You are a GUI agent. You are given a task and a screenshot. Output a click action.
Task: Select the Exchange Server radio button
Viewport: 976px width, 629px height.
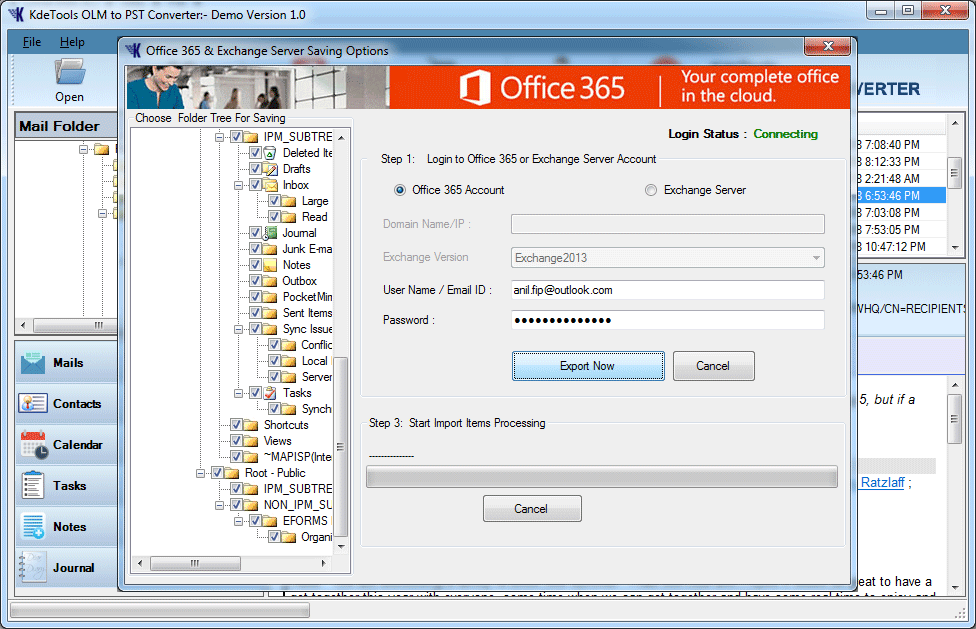tap(650, 190)
